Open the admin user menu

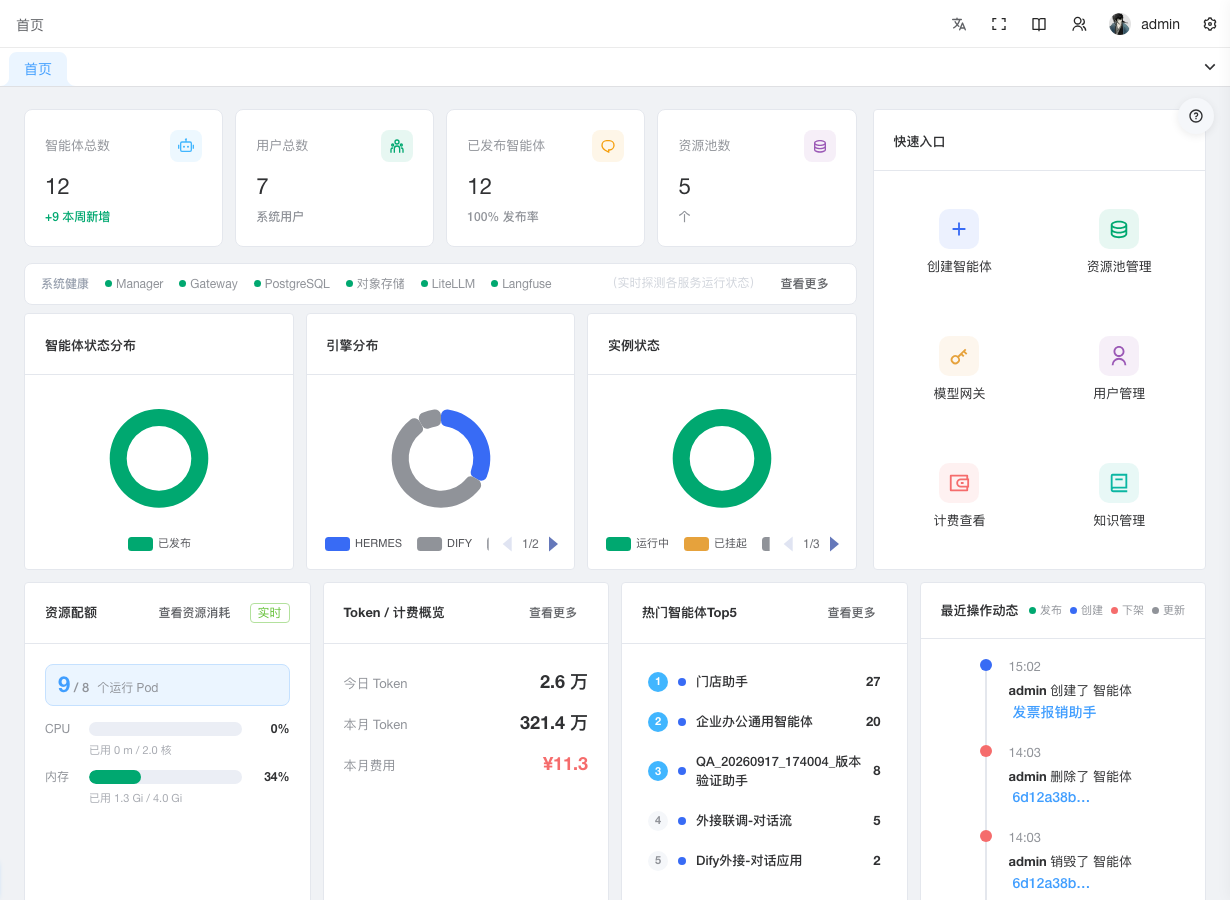(1145, 24)
